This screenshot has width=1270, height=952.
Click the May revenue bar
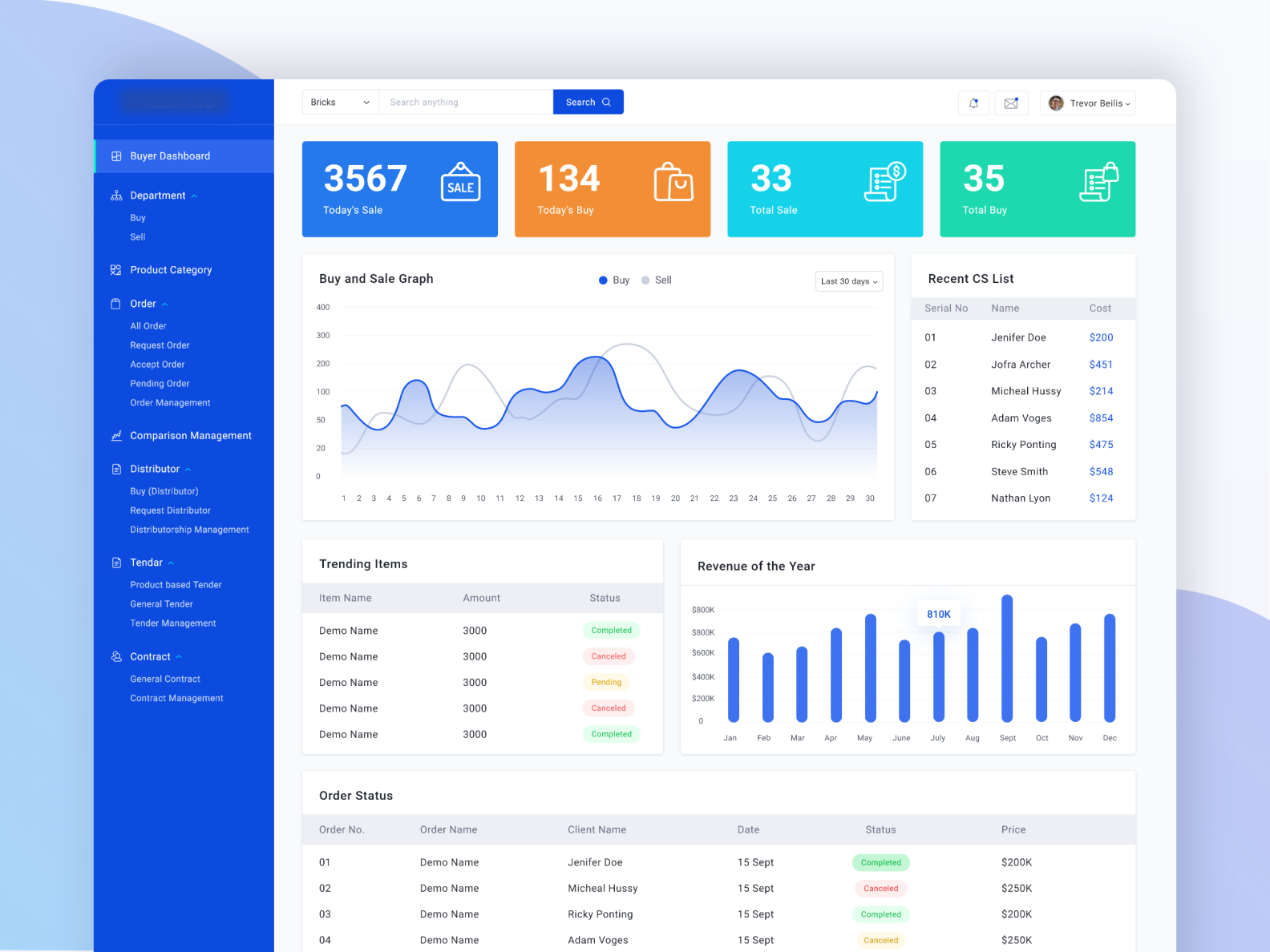point(871,668)
